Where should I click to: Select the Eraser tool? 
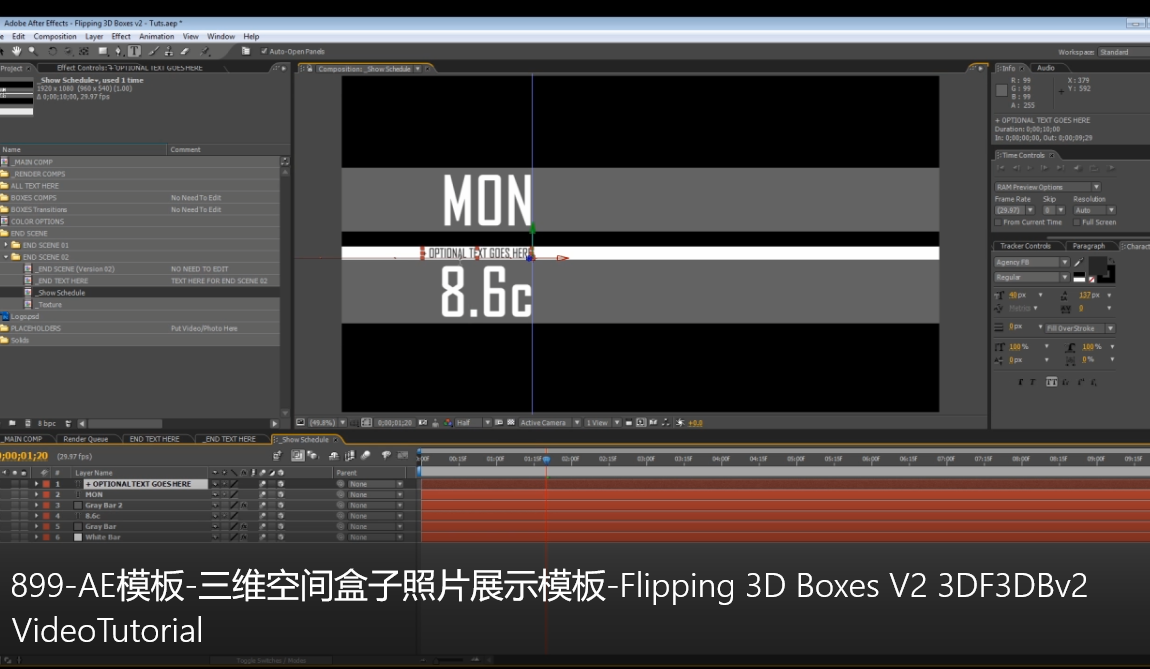click(186, 51)
